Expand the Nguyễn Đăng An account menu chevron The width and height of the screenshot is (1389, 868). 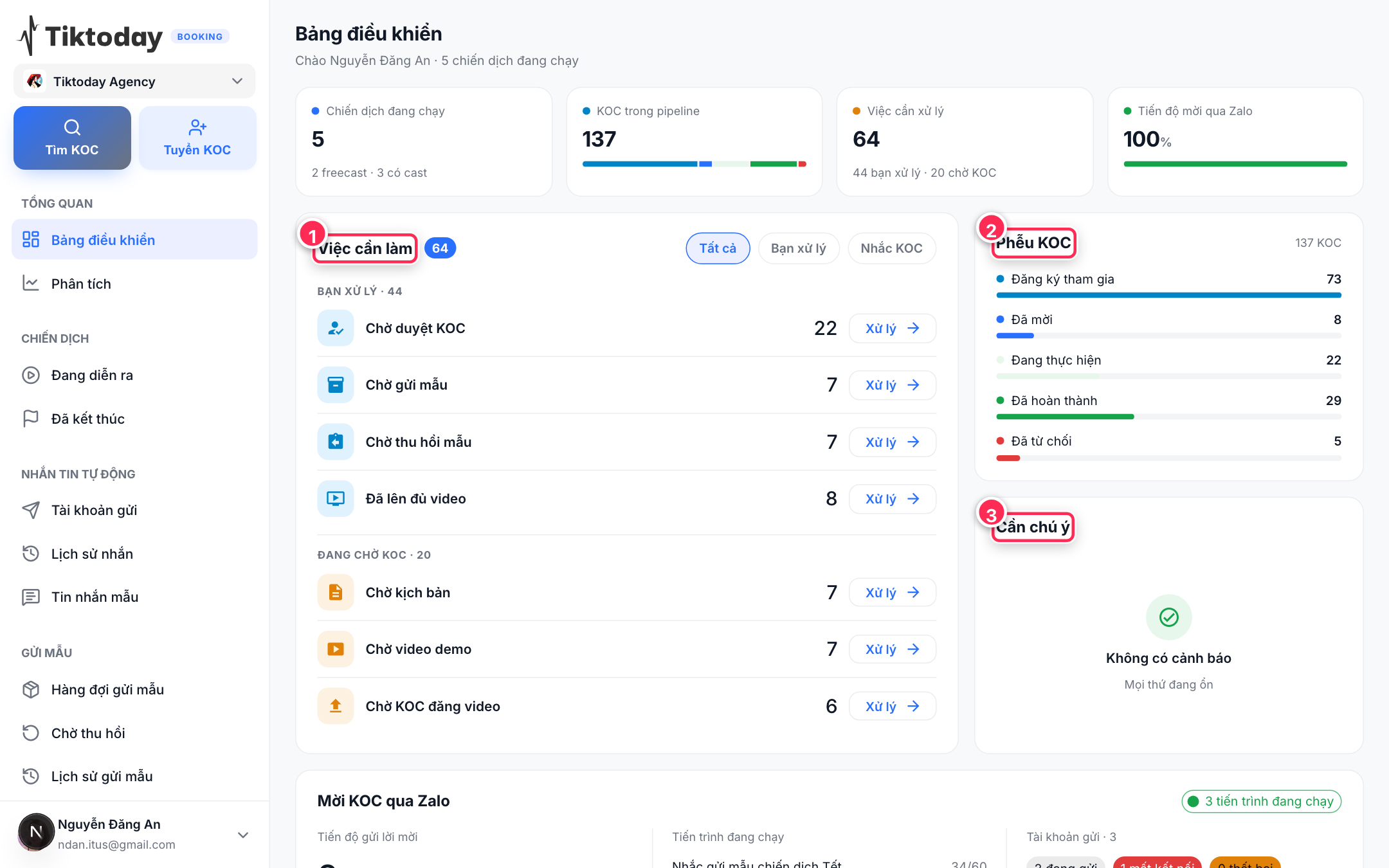[x=243, y=835]
